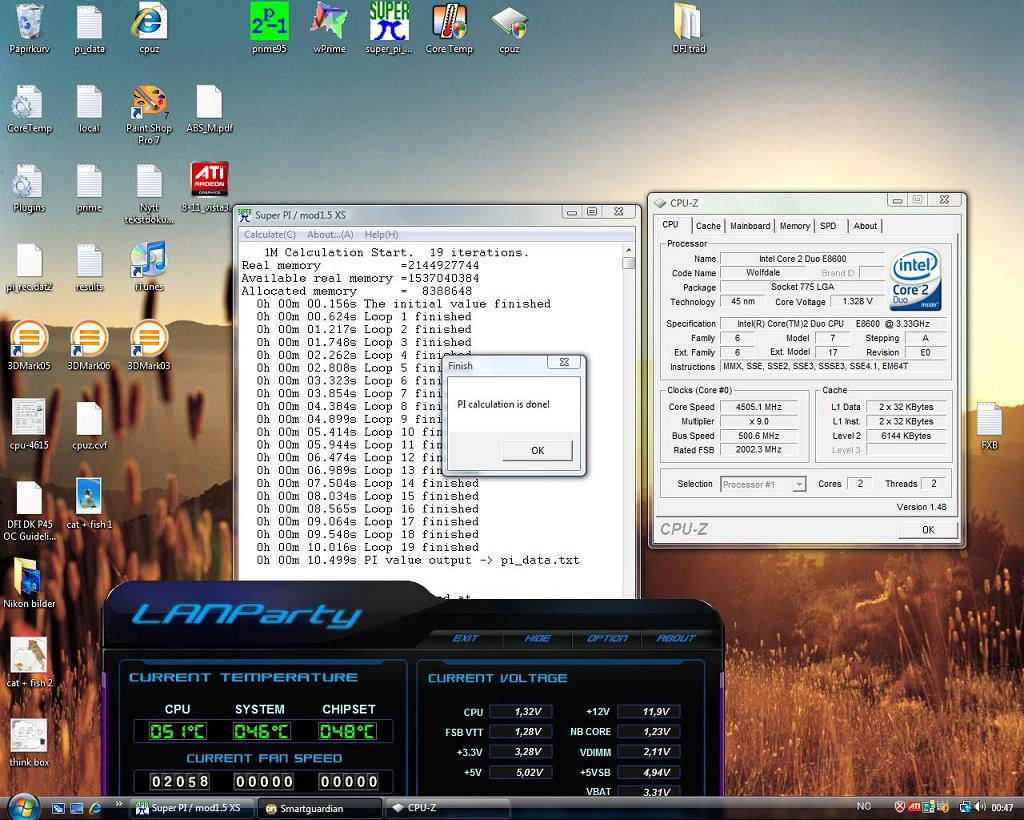Click the NO language indicator in taskbar
Screen dimensions: 1024x820
[x=864, y=806]
